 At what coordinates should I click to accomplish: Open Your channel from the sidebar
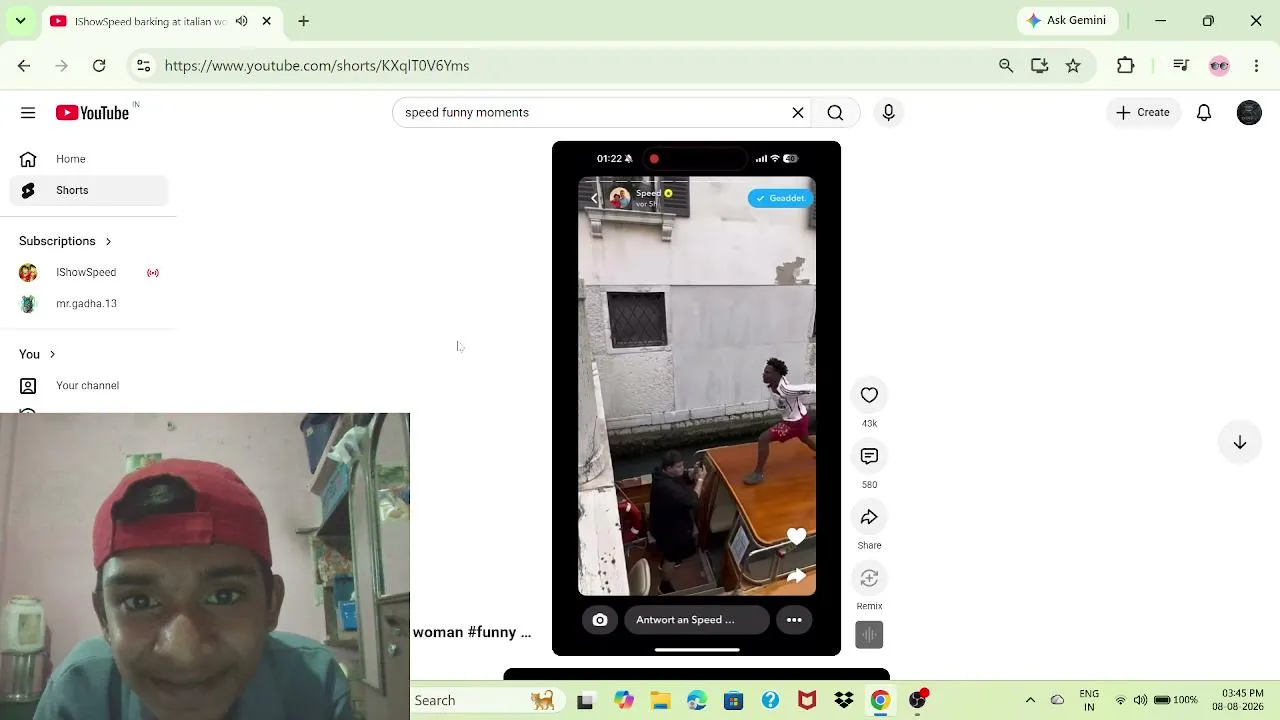tap(88, 385)
